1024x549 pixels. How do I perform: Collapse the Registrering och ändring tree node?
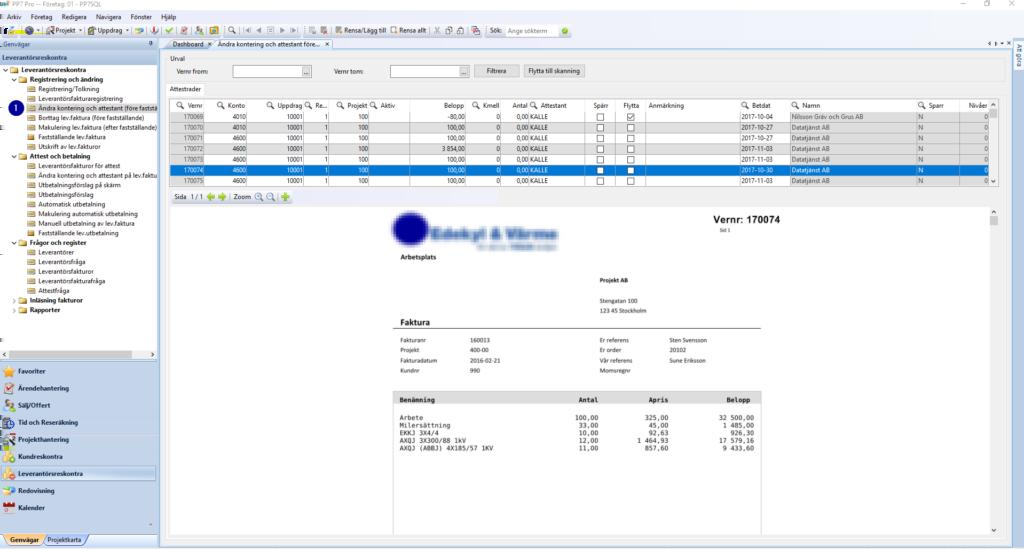(x=14, y=80)
